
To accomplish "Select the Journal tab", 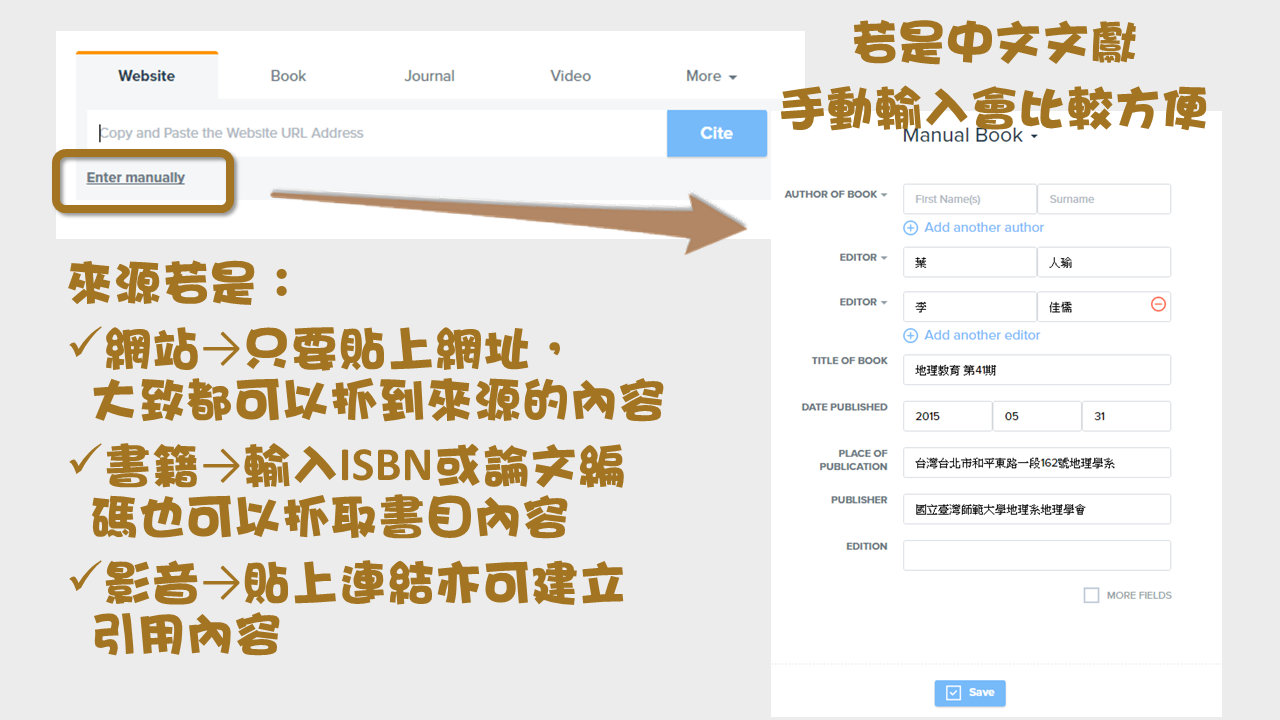I will pyautogui.click(x=430, y=76).
